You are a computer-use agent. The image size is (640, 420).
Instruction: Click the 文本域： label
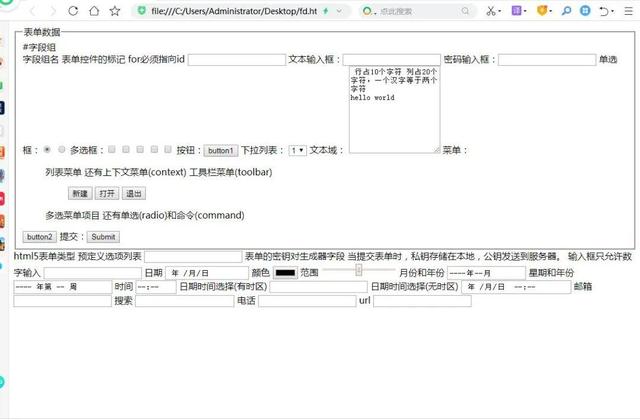[327, 150]
